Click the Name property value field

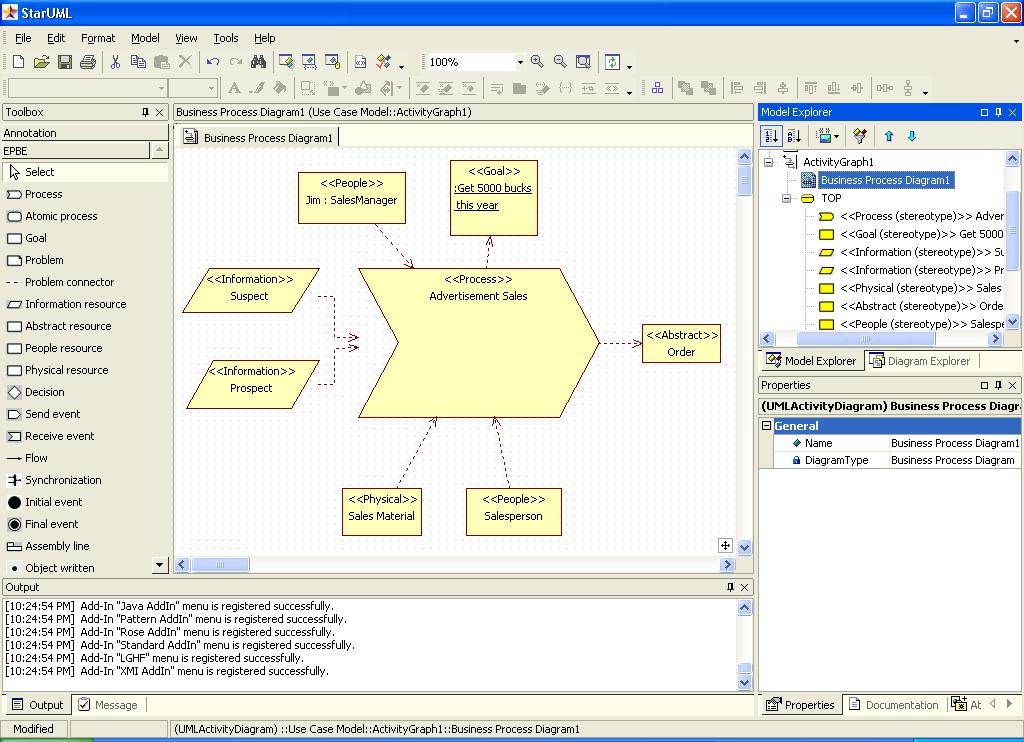[955, 444]
